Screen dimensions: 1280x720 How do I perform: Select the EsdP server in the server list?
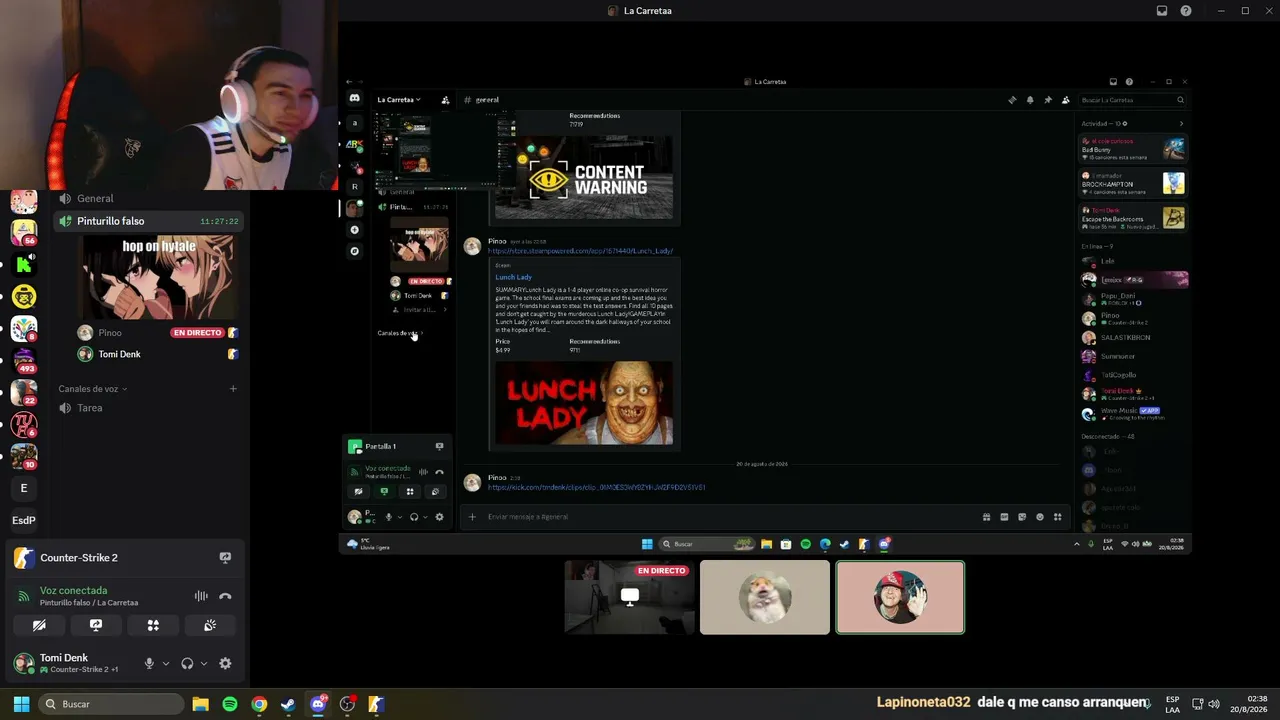pyautogui.click(x=24, y=520)
